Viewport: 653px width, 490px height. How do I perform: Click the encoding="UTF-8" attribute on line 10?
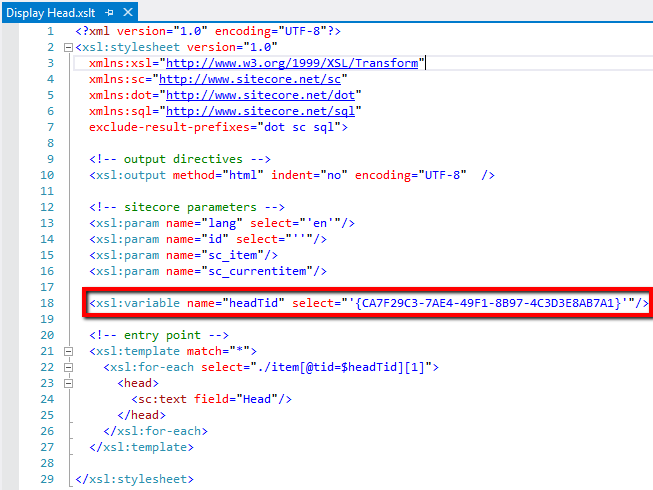(411, 175)
